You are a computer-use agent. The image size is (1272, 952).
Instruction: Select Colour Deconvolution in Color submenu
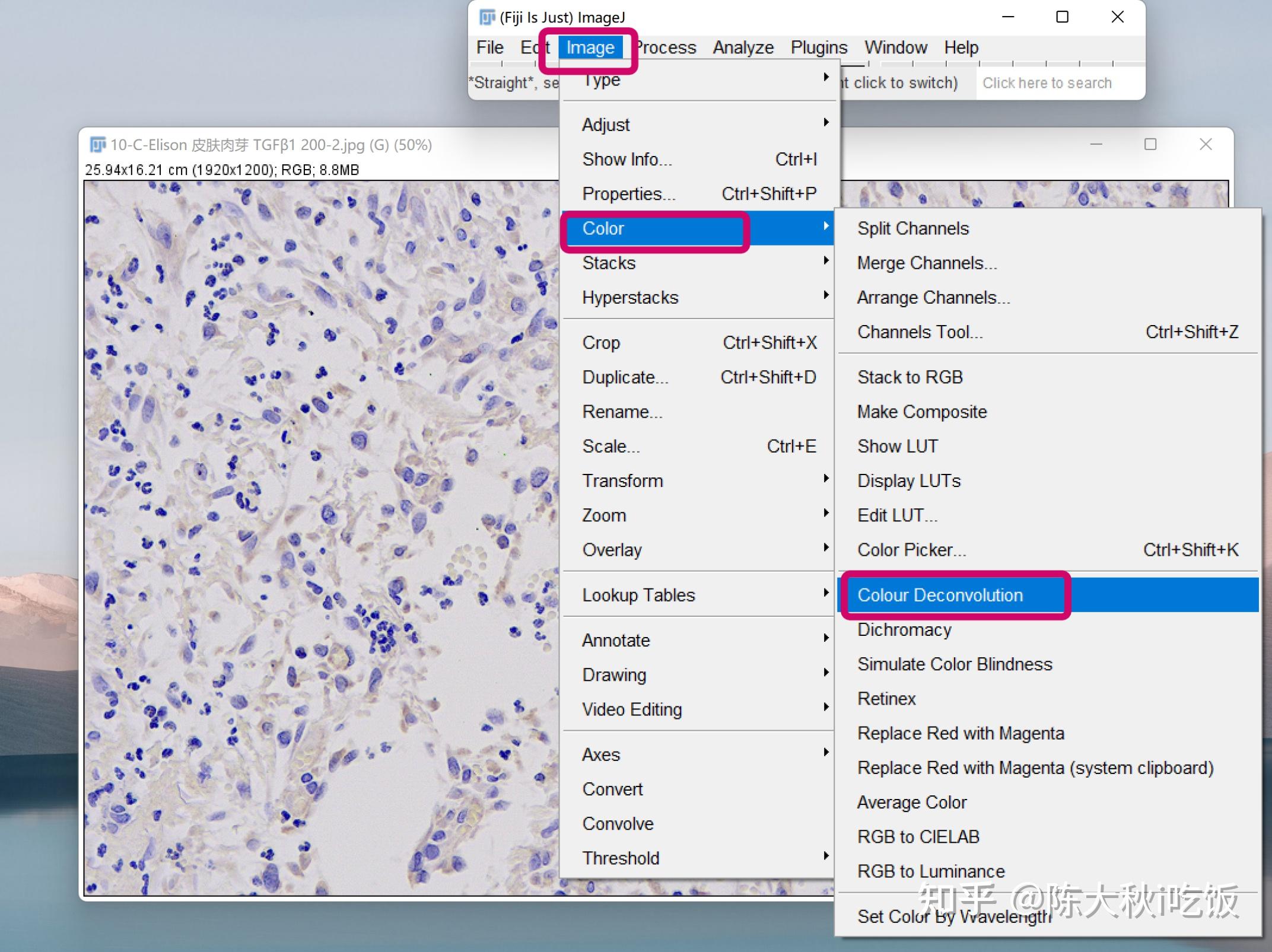pos(940,595)
